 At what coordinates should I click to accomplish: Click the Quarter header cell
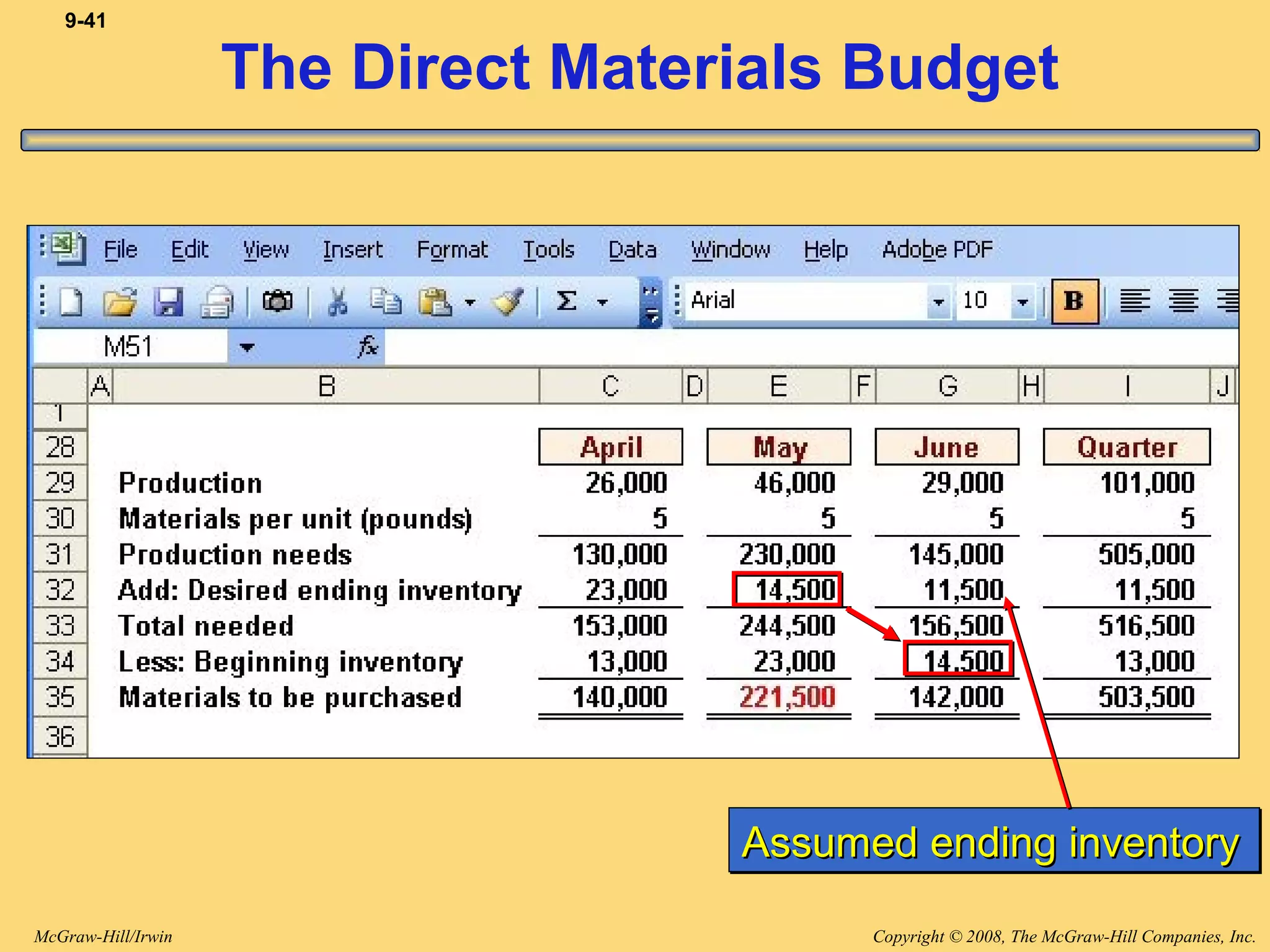(x=1127, y=447)
